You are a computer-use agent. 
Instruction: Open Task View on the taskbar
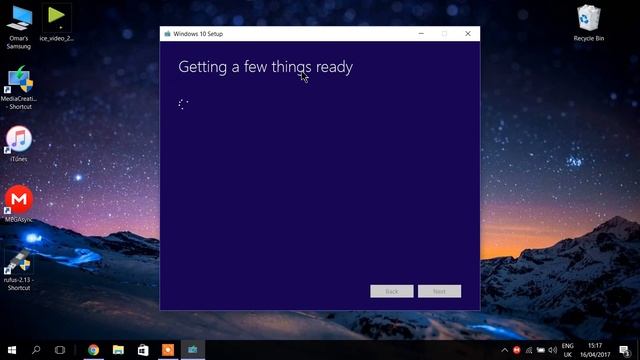tap(60, 350)
